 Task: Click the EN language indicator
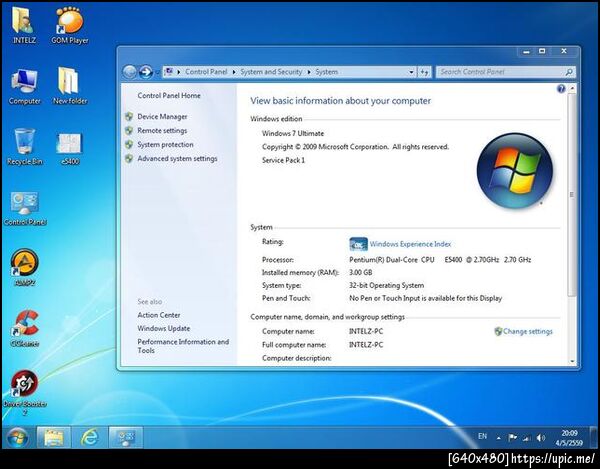click(x=483, y=436)
